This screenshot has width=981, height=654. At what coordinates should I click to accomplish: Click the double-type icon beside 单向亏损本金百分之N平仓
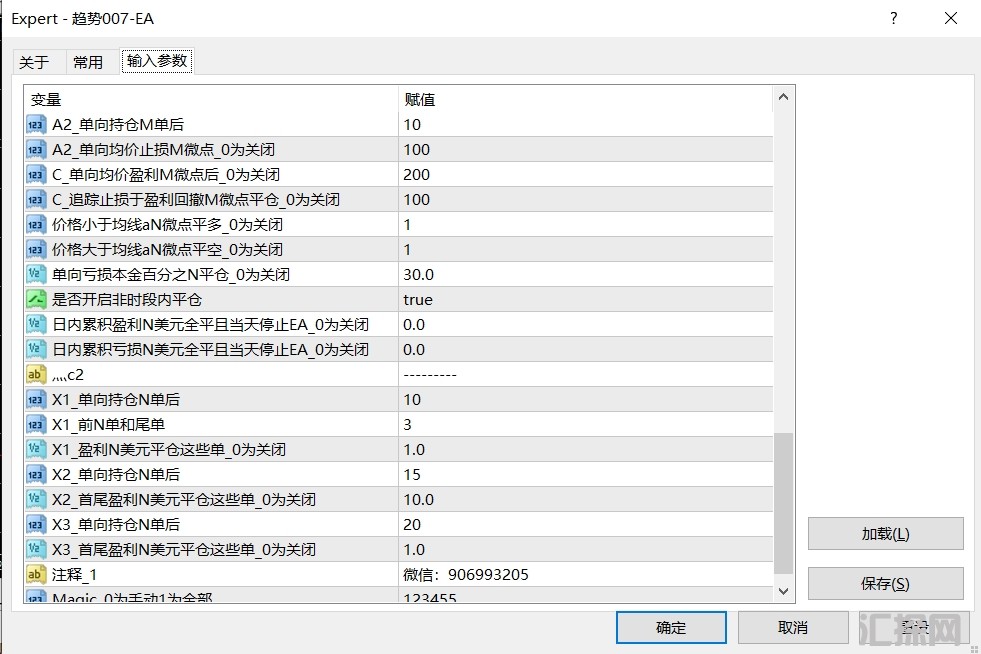tap(36, 275)
